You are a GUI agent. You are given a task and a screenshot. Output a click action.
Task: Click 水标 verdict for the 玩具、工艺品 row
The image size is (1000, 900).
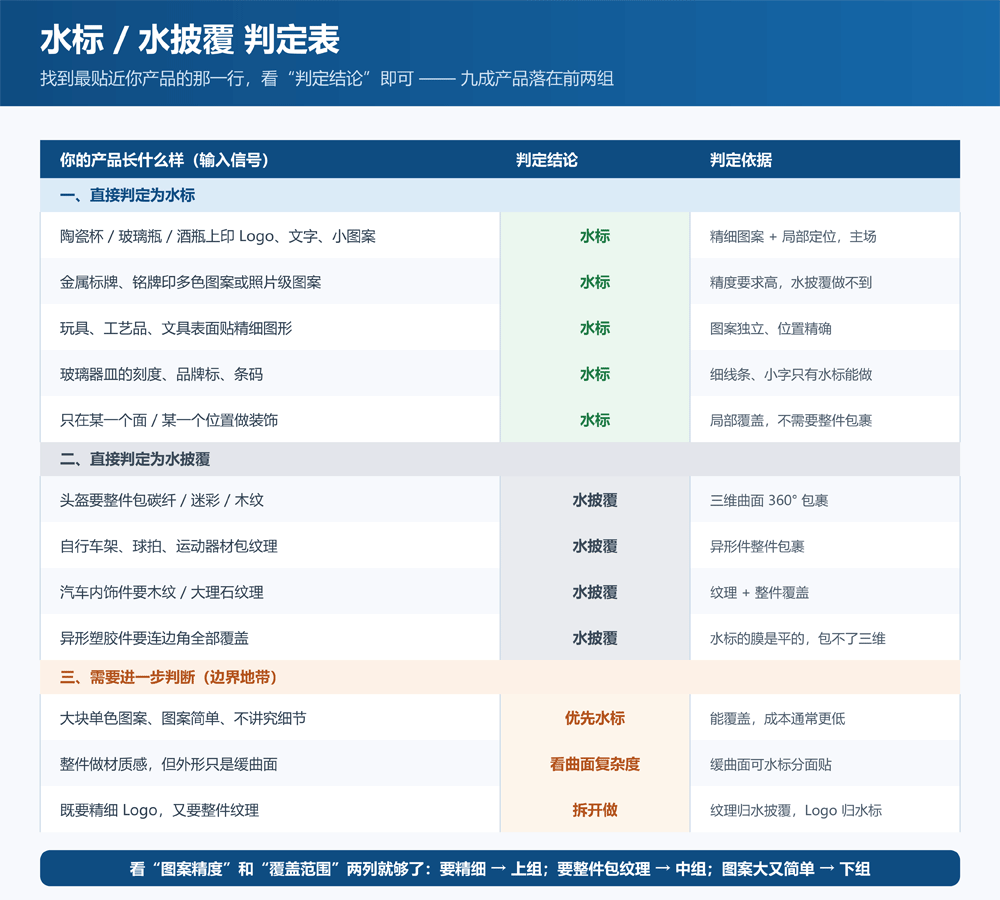(x=595, y=328)
